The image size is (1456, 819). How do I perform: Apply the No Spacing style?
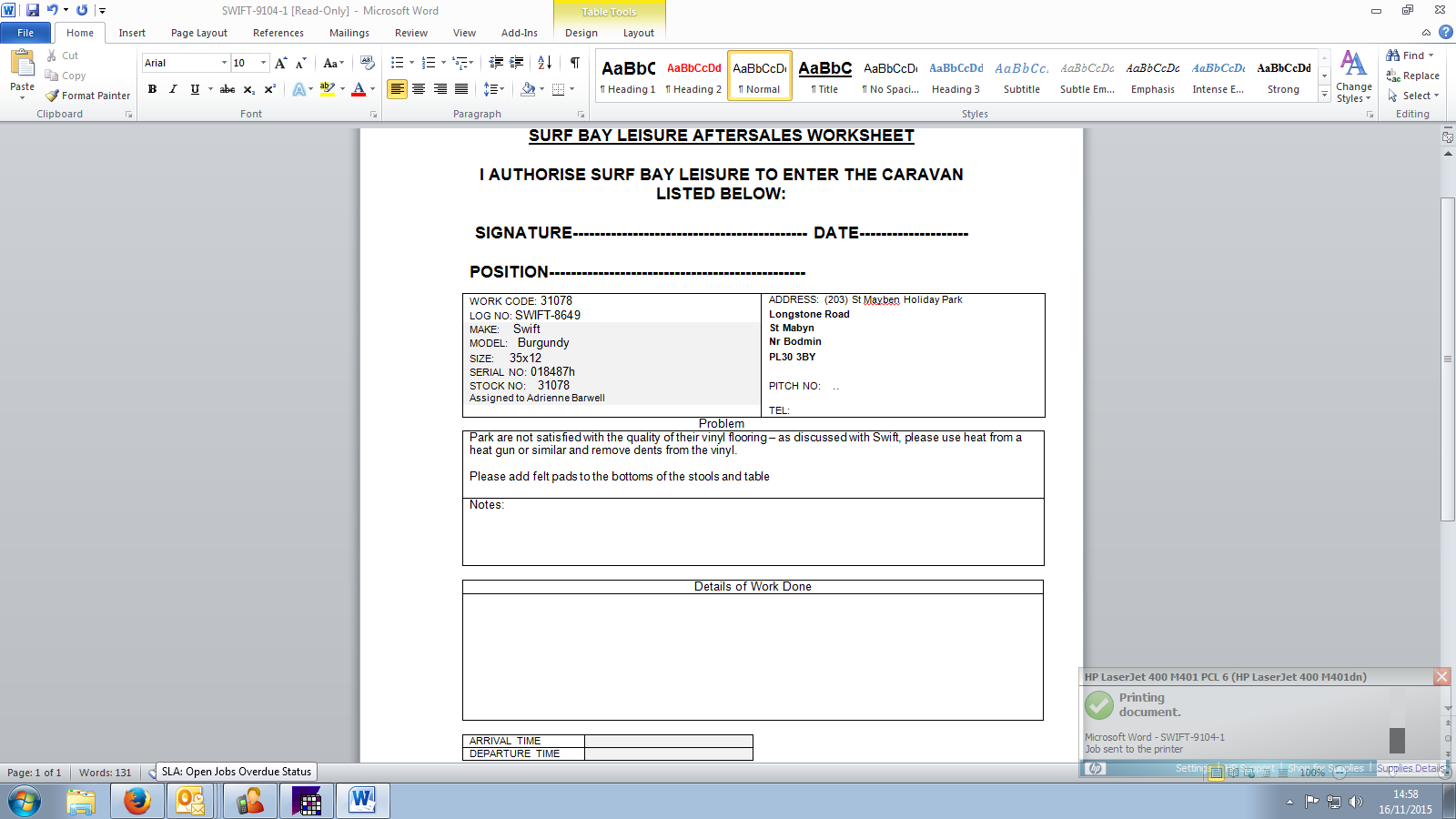(890, 76)
